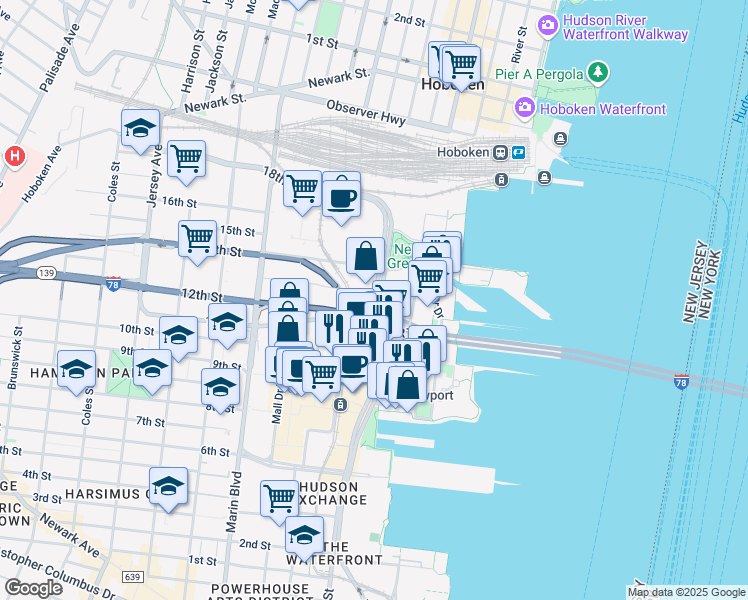Click the shopping cart marker near Mall Dr
Viewport: 748px width, 600px height.
pyautogui.click(x=322, y=378)
